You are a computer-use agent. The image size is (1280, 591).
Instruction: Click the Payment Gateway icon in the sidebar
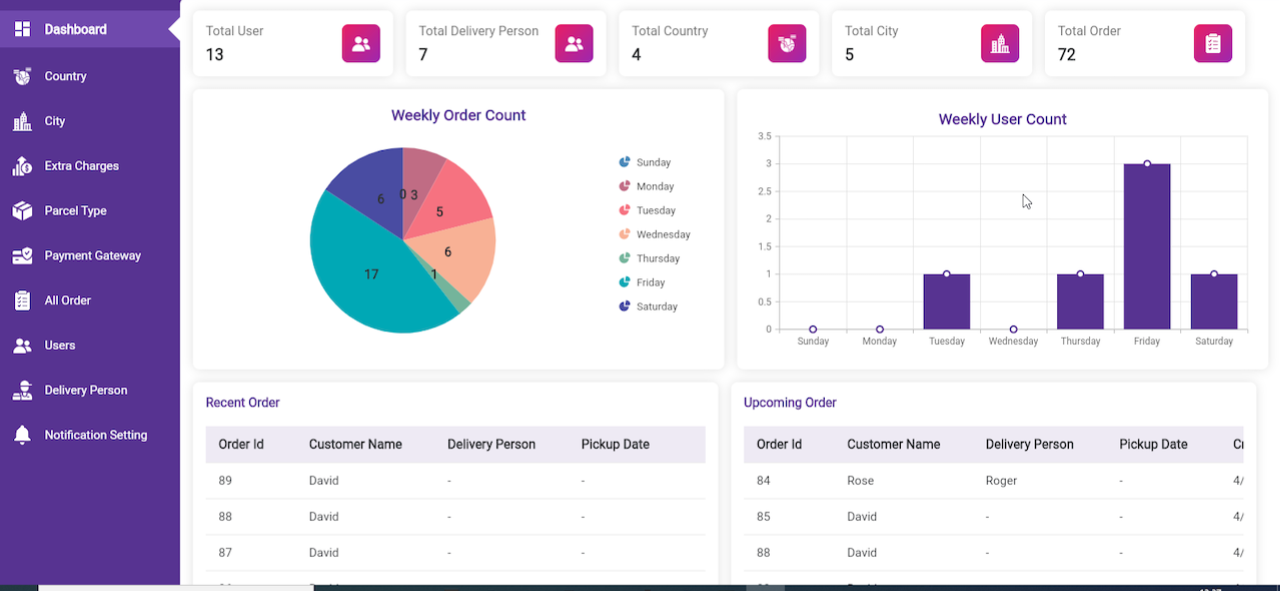pyautogui.click(x=22, y=256)
